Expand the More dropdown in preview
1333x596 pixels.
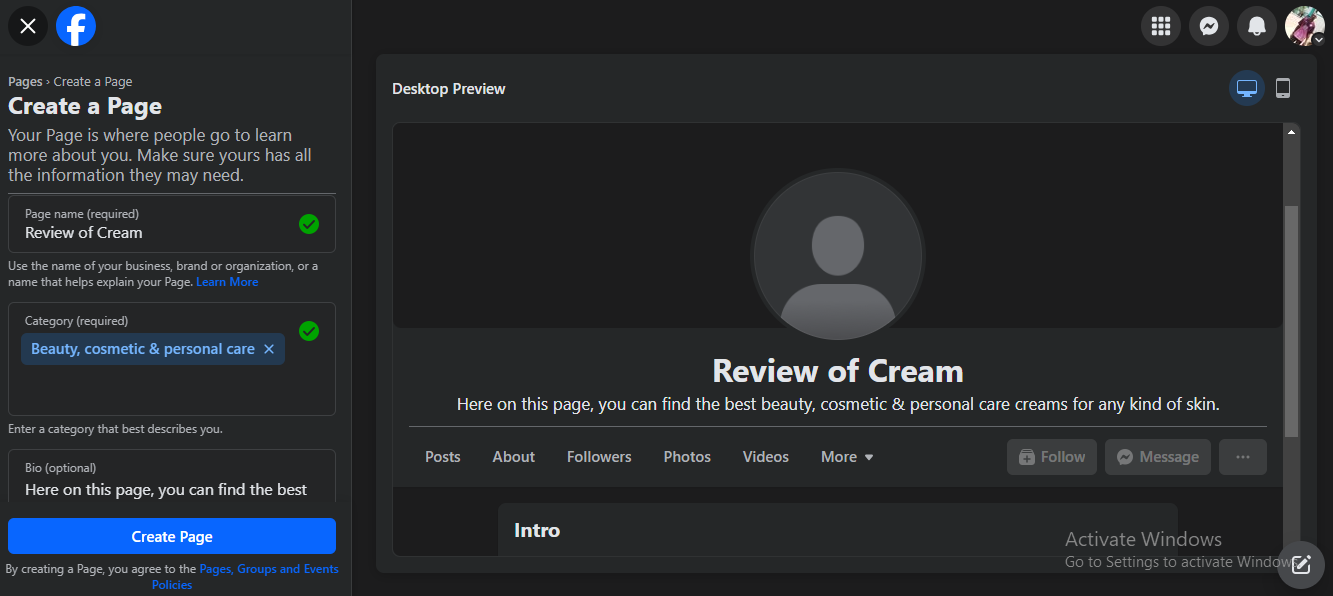(847, 457)
